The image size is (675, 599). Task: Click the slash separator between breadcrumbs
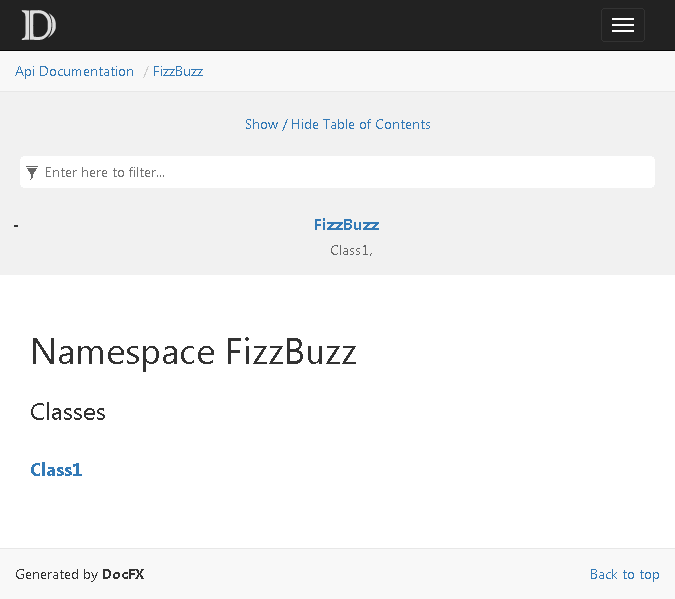[146, 71]
